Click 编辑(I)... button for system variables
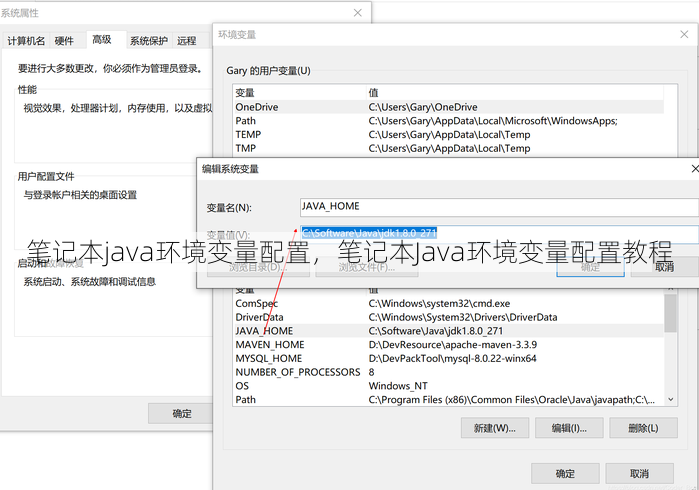Viewport: 699px width, 490px height. pos(569,428)
